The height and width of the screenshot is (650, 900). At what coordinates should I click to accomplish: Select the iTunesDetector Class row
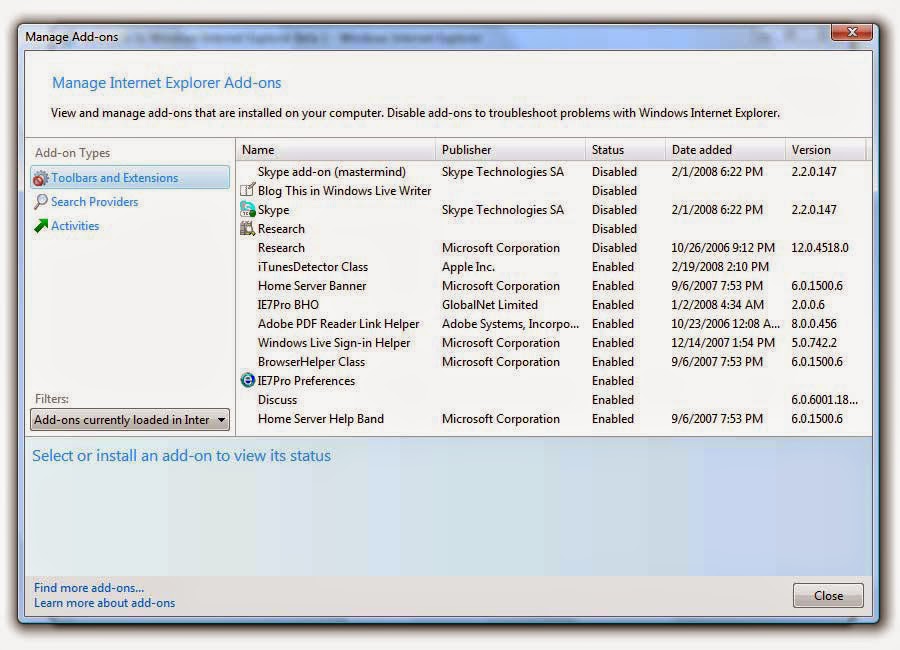coord(551,266)
